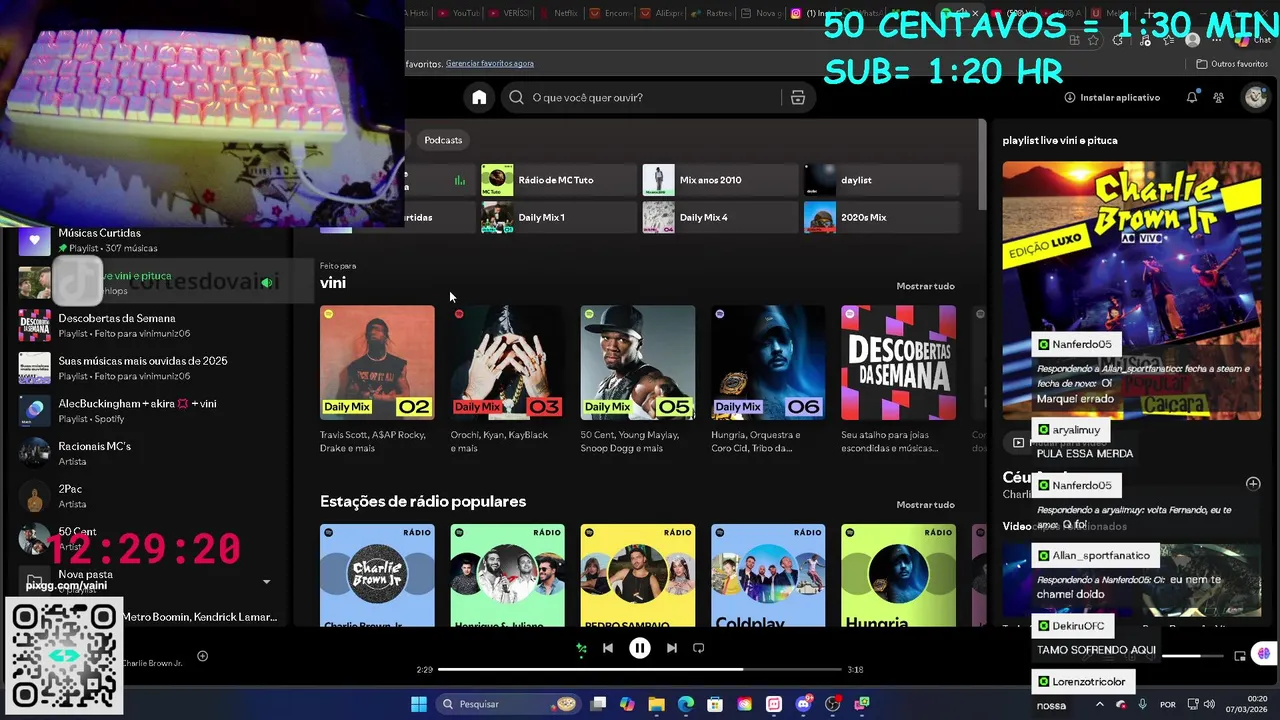1280x720 pixels.
Task: Open the Spotify profile avatar menu
Action: pos(1255,97)
